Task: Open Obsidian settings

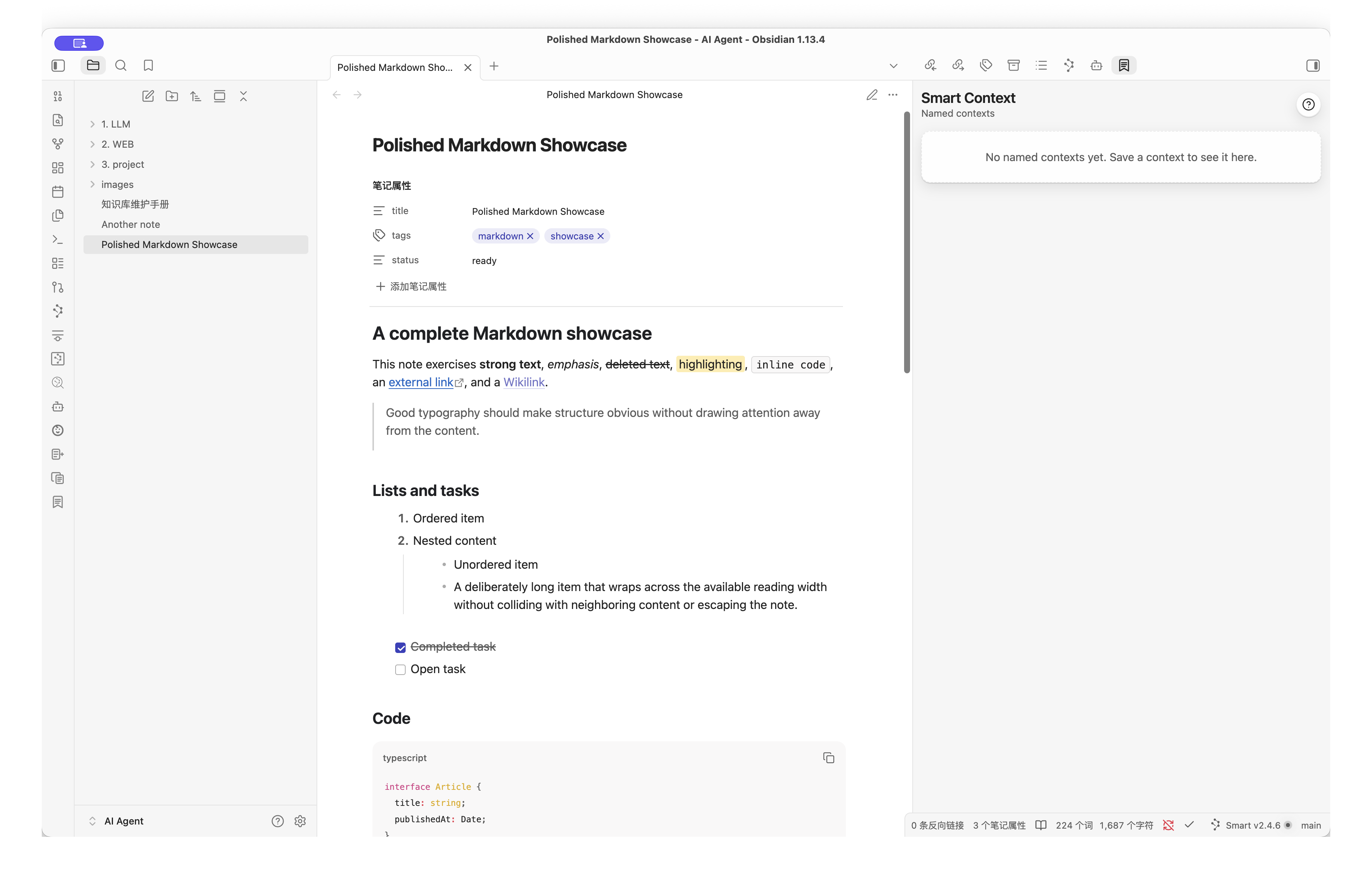Action: click(x=300, y=821)
